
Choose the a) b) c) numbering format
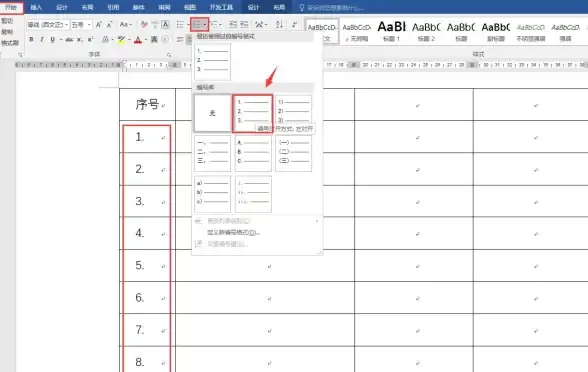click(x=212, y=194)
